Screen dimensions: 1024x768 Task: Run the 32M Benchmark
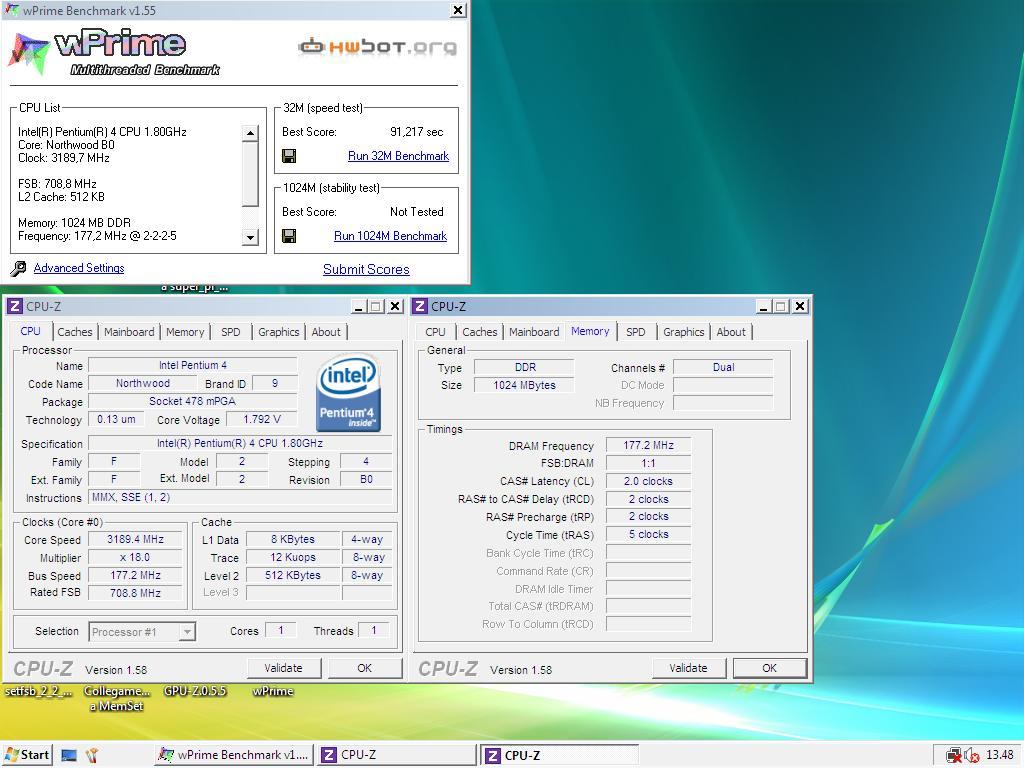tap(398, 156)
